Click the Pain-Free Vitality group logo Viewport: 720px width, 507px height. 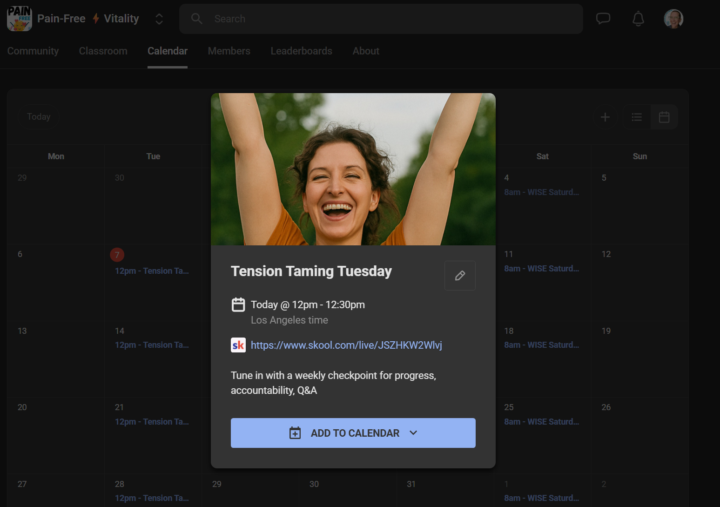(x=19, y=19)
